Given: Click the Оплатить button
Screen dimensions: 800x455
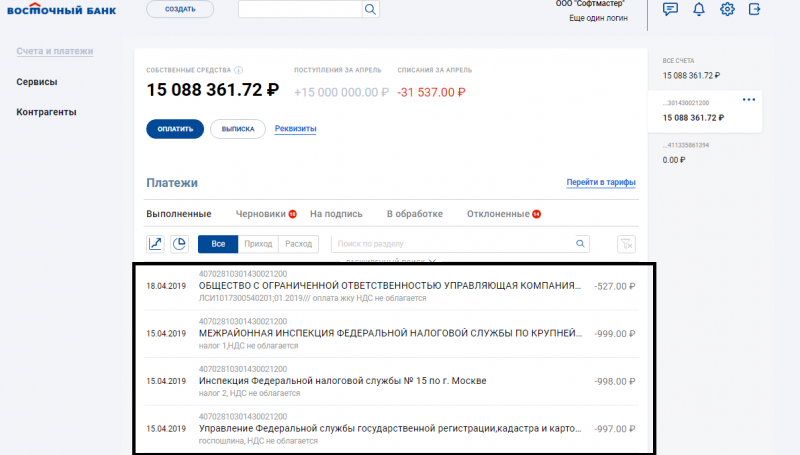Looking at the screenshot, I should [175, 129].
